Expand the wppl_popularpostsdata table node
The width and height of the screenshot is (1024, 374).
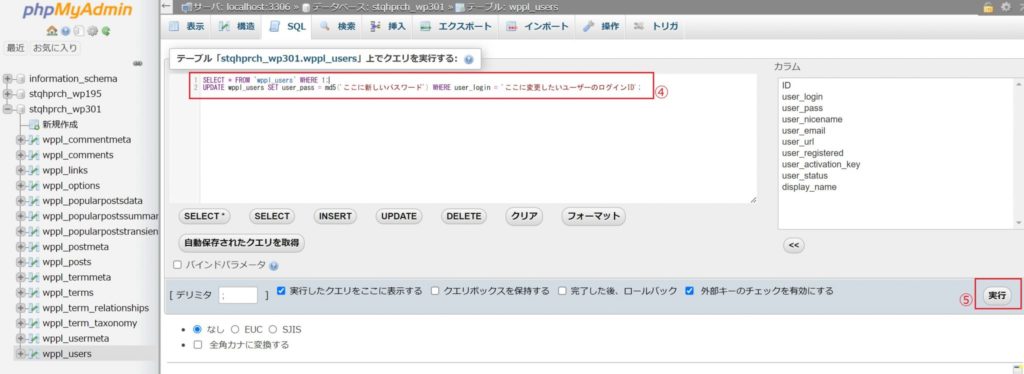click(20, 200)
